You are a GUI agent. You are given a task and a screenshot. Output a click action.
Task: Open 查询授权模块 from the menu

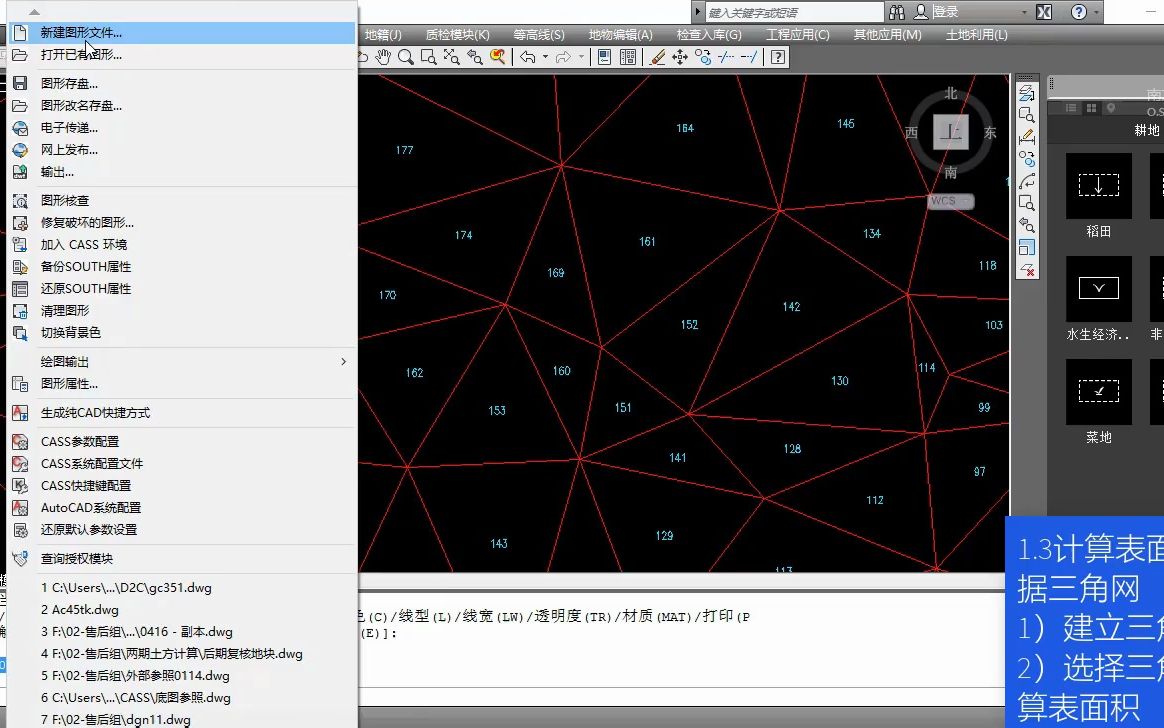point(78,558)
